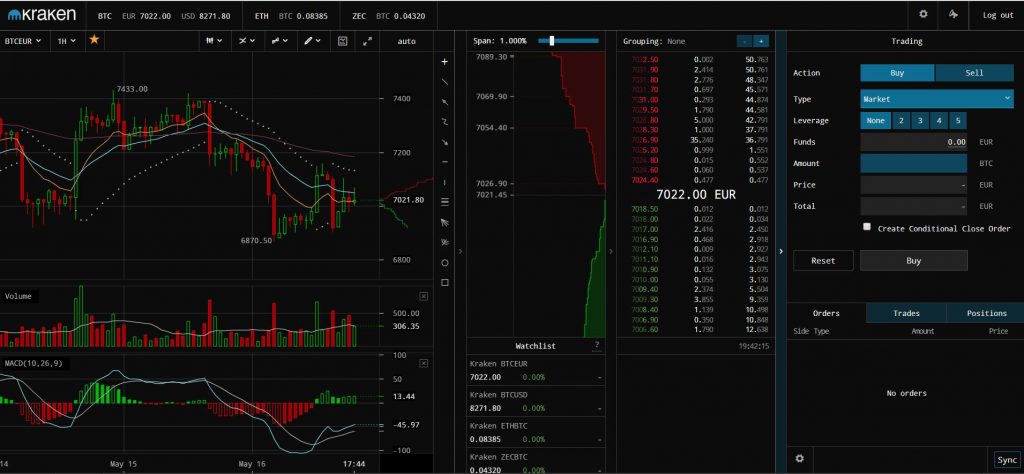The image size is (1024, 474).
Task: Open Kraken ETHBTC in watchlist
Action: tap(536, 432)
